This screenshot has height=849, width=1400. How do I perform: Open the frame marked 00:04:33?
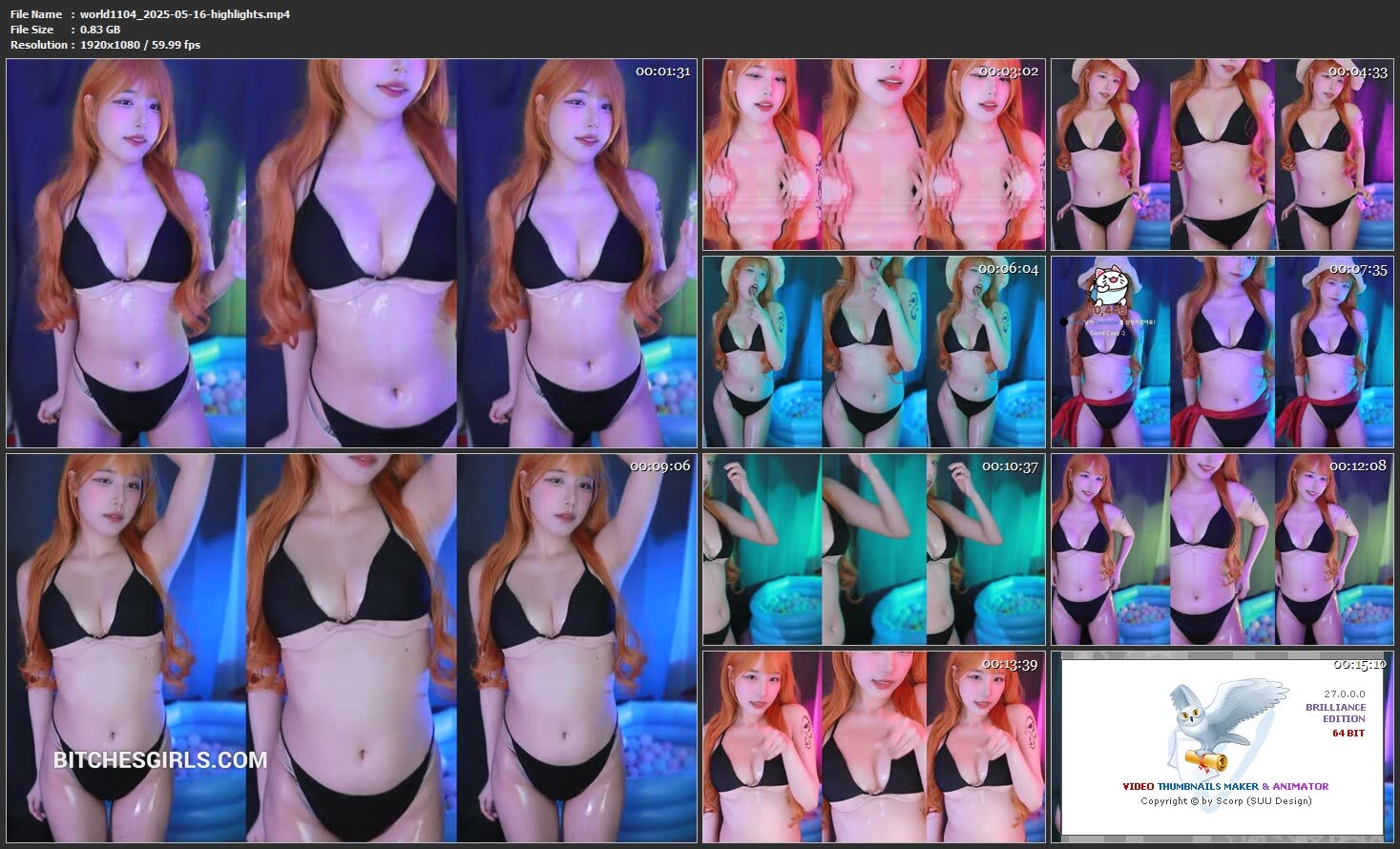1222,155
